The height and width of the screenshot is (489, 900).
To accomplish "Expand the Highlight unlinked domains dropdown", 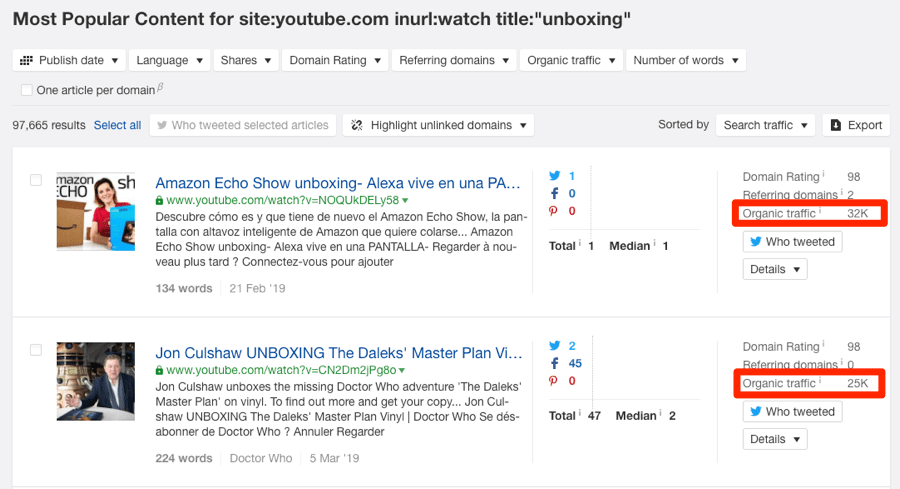I will [x=439, y=125].
